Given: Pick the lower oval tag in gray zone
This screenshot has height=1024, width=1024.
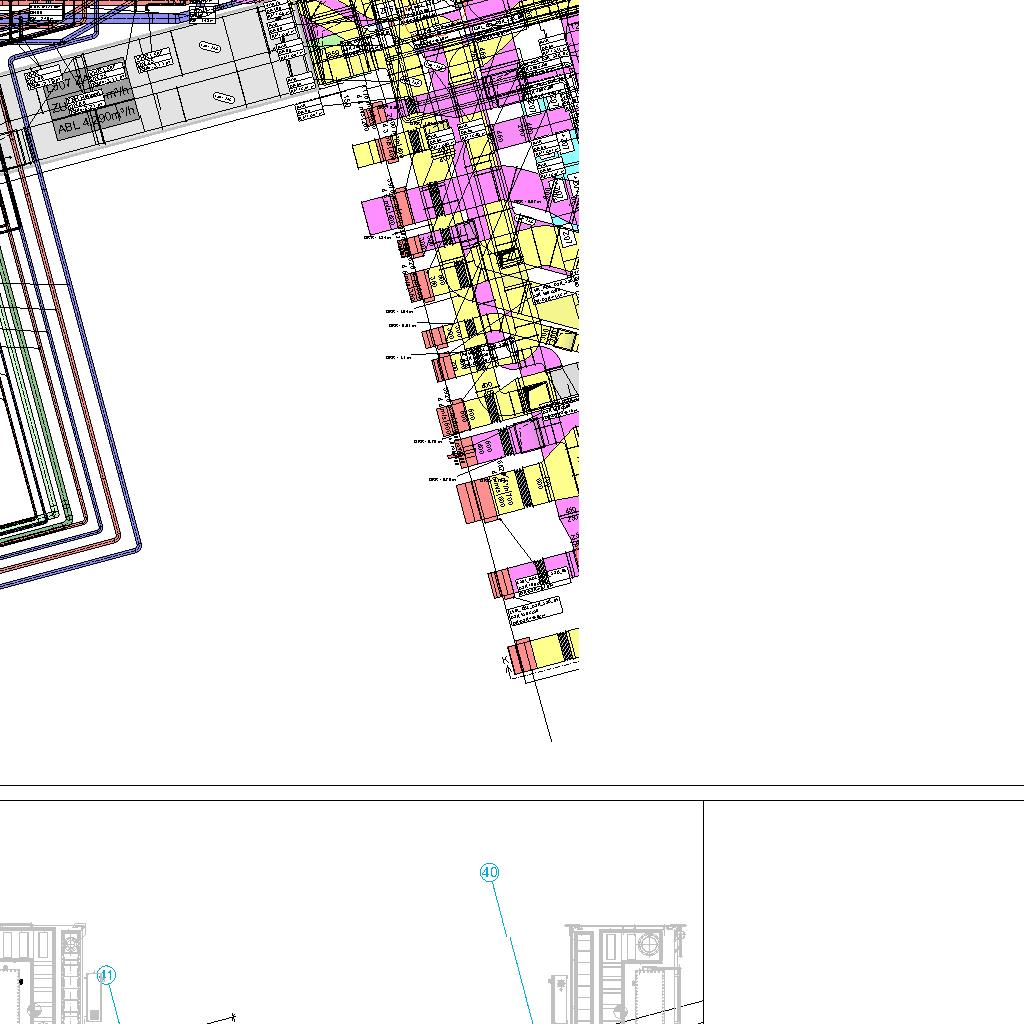Looking at the screenshot, I should click(x=224, y=98).
